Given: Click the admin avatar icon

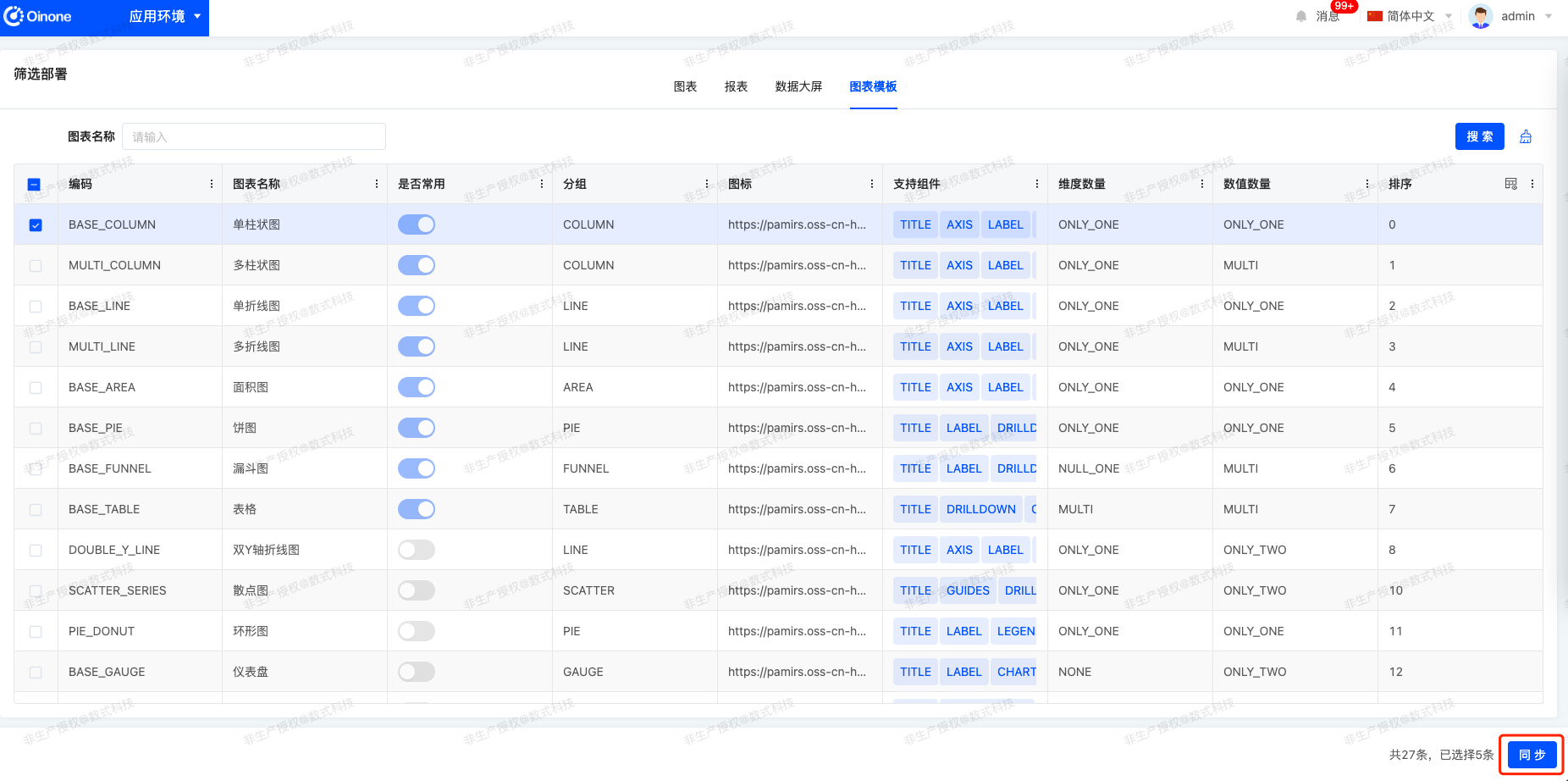Looking at the screenshot, I should click(x=1481, y=16).
